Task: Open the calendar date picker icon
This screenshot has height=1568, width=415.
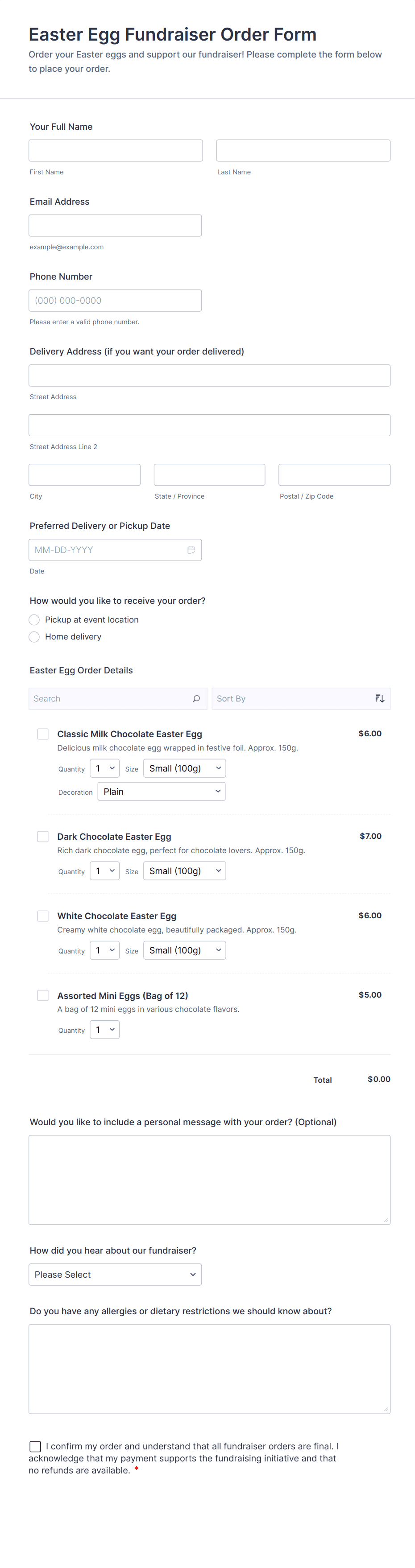Action: point(191,550)
